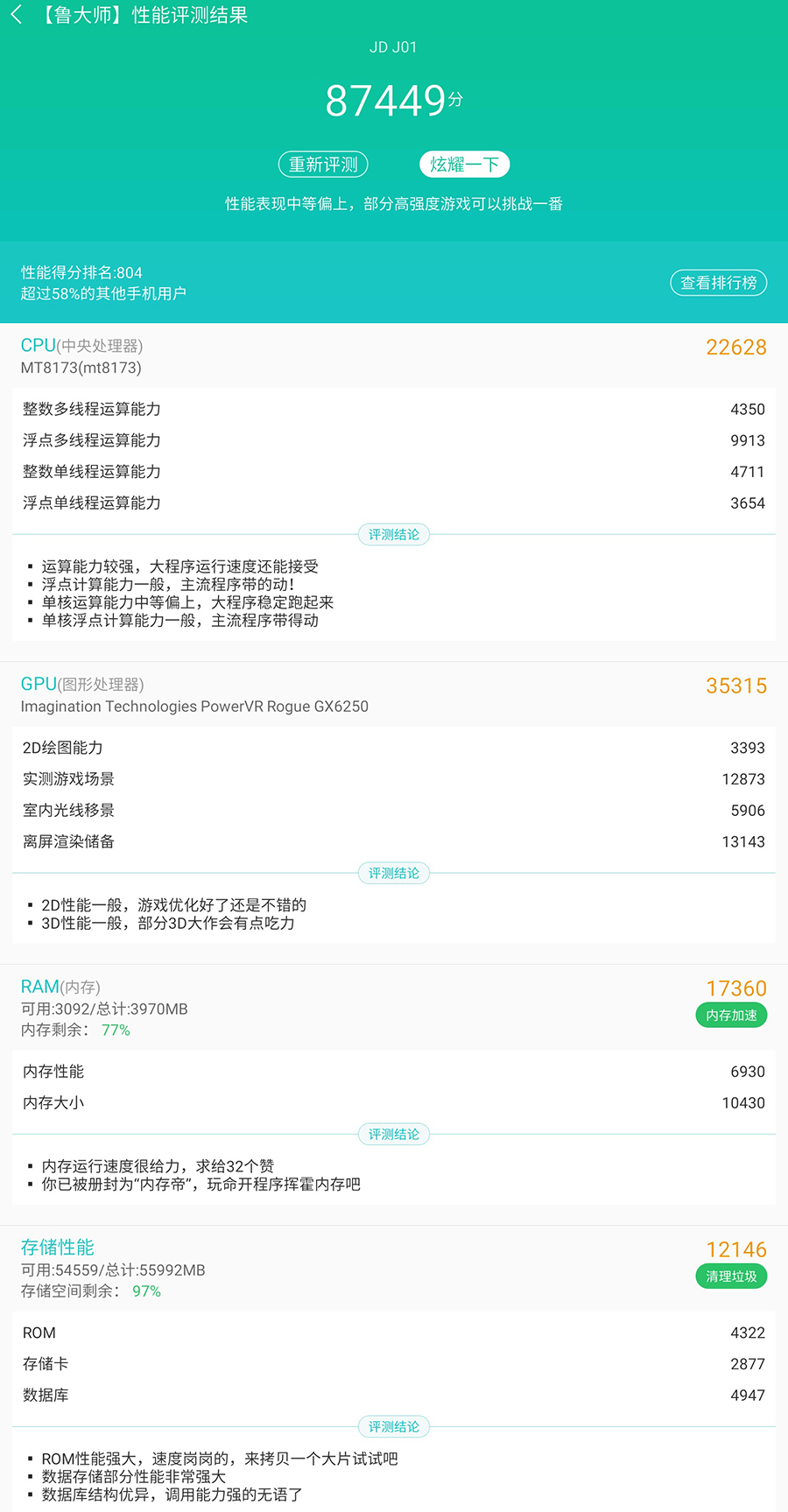Screen dimensions: 788x1512
Task: Open 查看排行榜 to view the leaderboard
Action: (x=718, y=282)
